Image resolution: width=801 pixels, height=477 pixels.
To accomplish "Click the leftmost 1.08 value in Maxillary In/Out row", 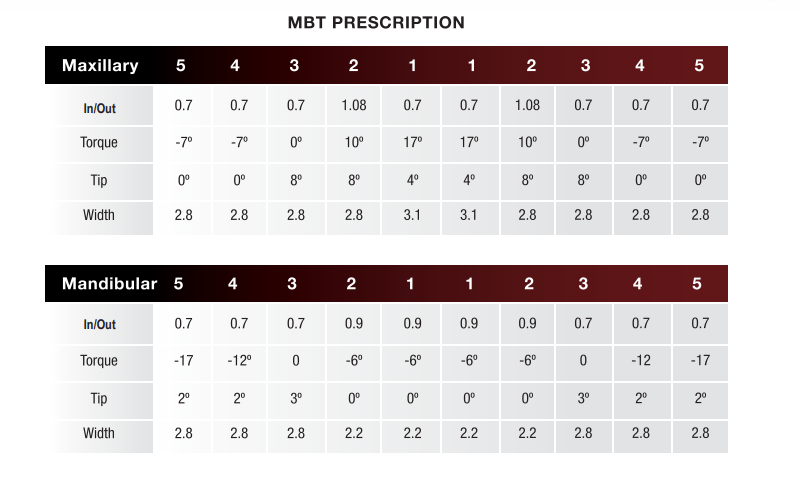I will point(354,105).
